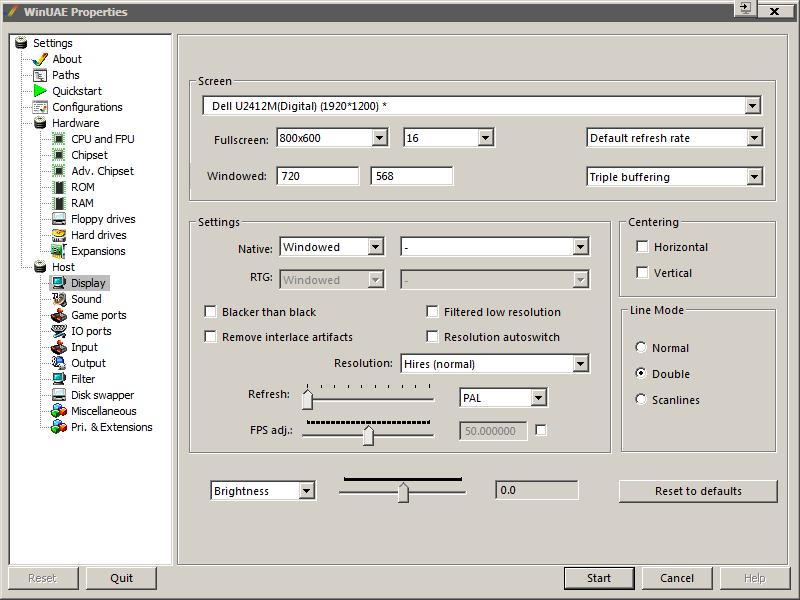Click the RAM chip icon
The width and height of the screenshot is (800, 600).
click(59, 203)
